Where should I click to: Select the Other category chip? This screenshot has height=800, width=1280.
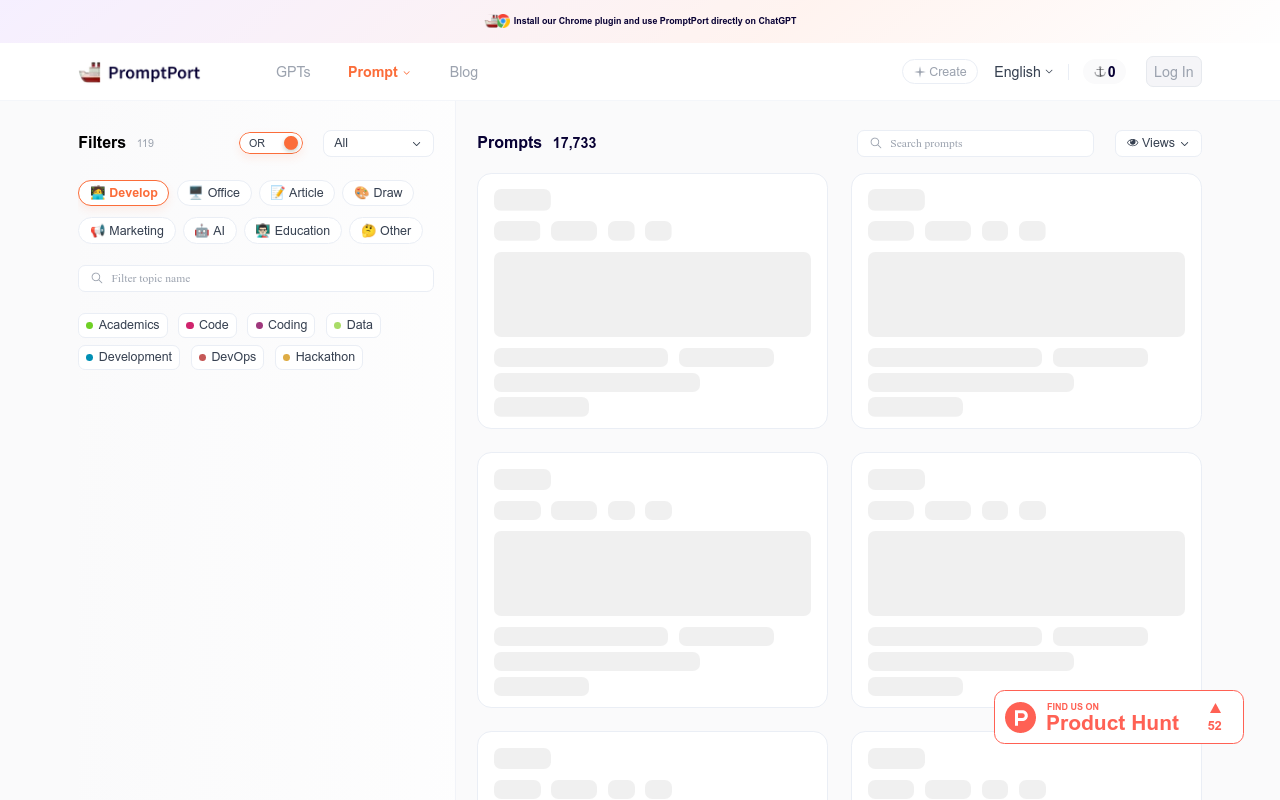386,231
